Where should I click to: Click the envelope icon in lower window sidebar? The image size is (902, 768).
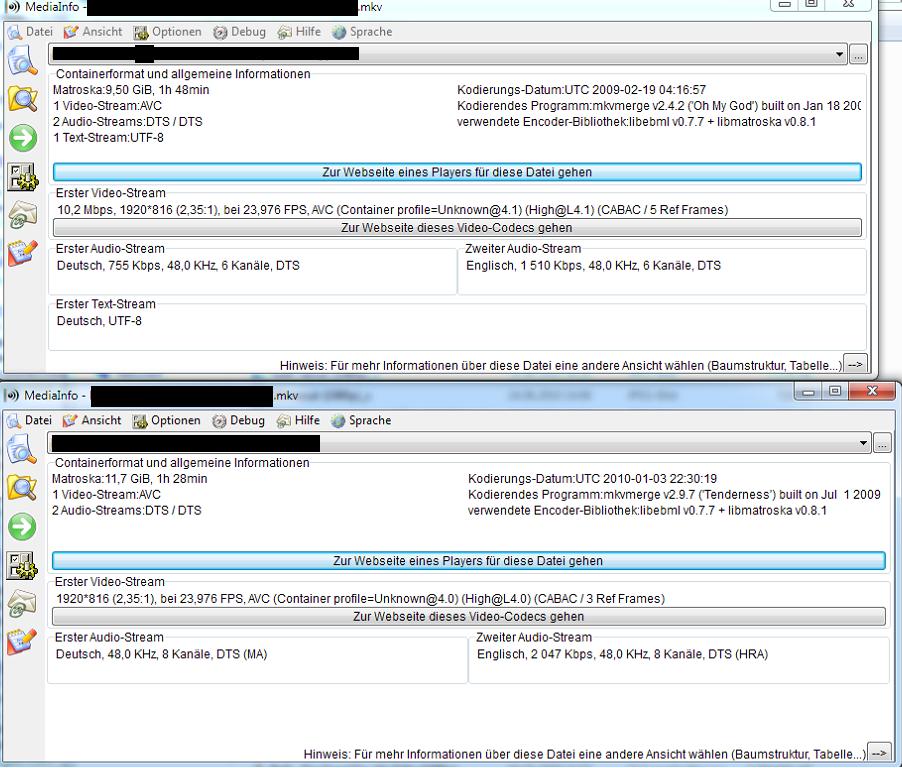tap(22, 604)
